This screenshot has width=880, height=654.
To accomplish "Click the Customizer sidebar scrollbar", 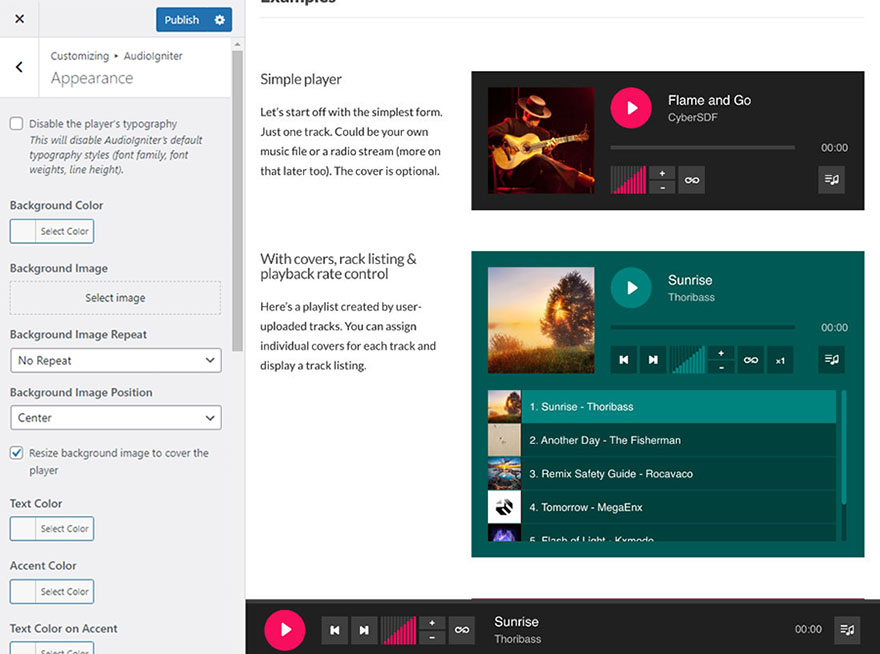I will pos(237,200).
